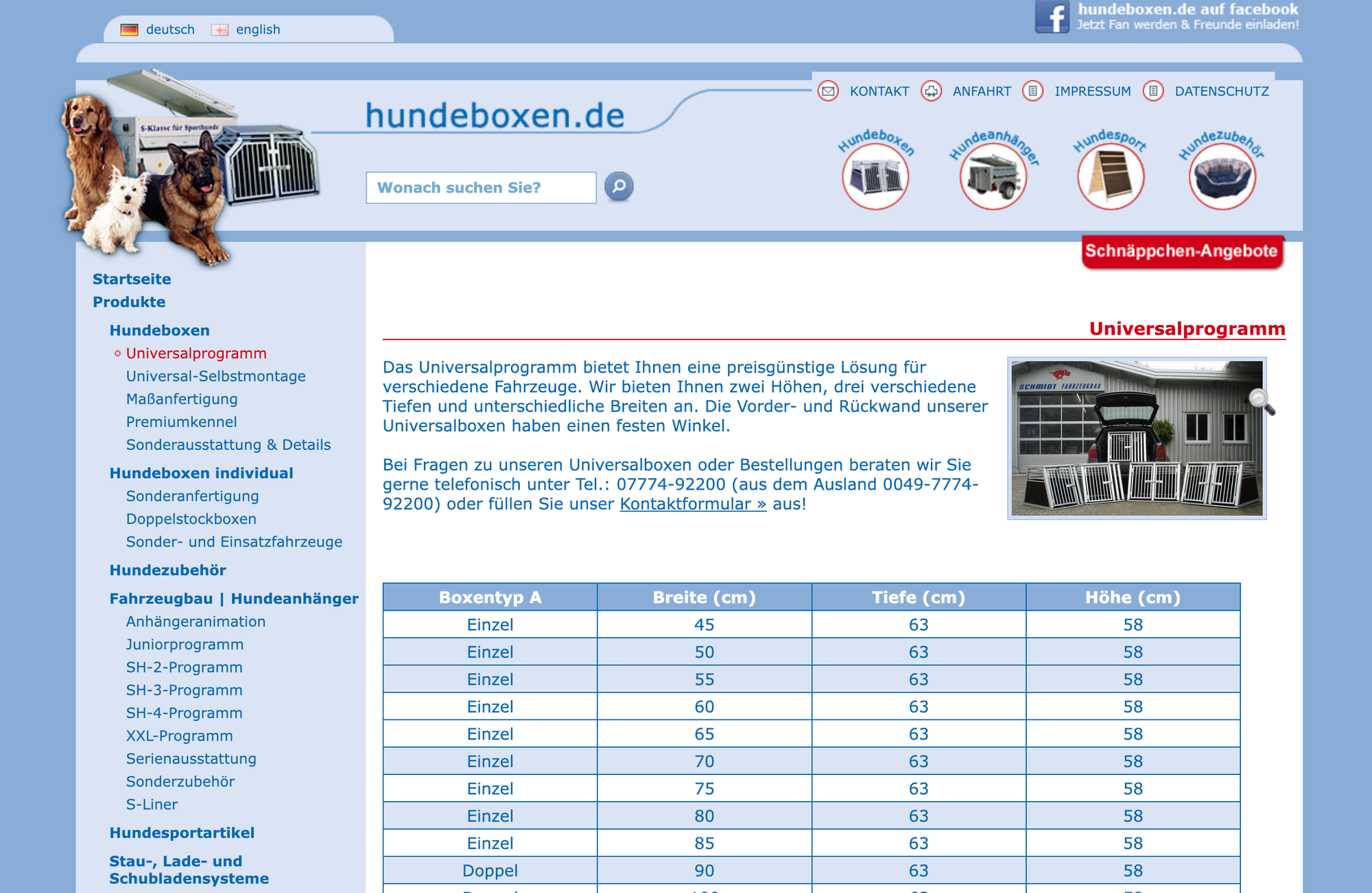Open Hundezubehör sidebar section
The image size is (1372, 893).
click(x=167, y=570)
